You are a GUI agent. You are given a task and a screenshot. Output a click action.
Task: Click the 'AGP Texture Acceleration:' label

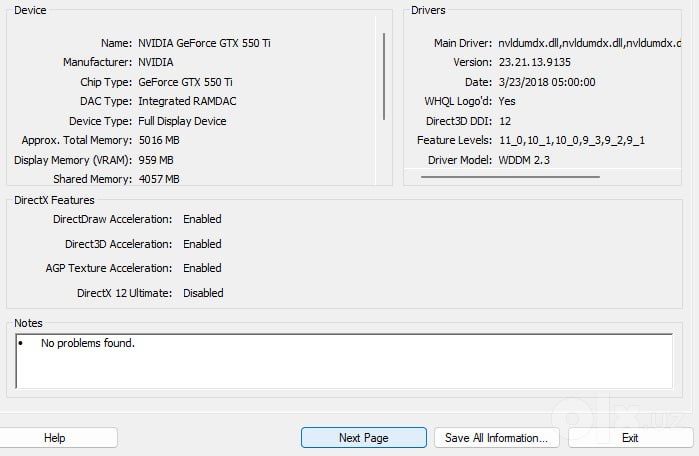pyautogui.click(x=109, y=268)
